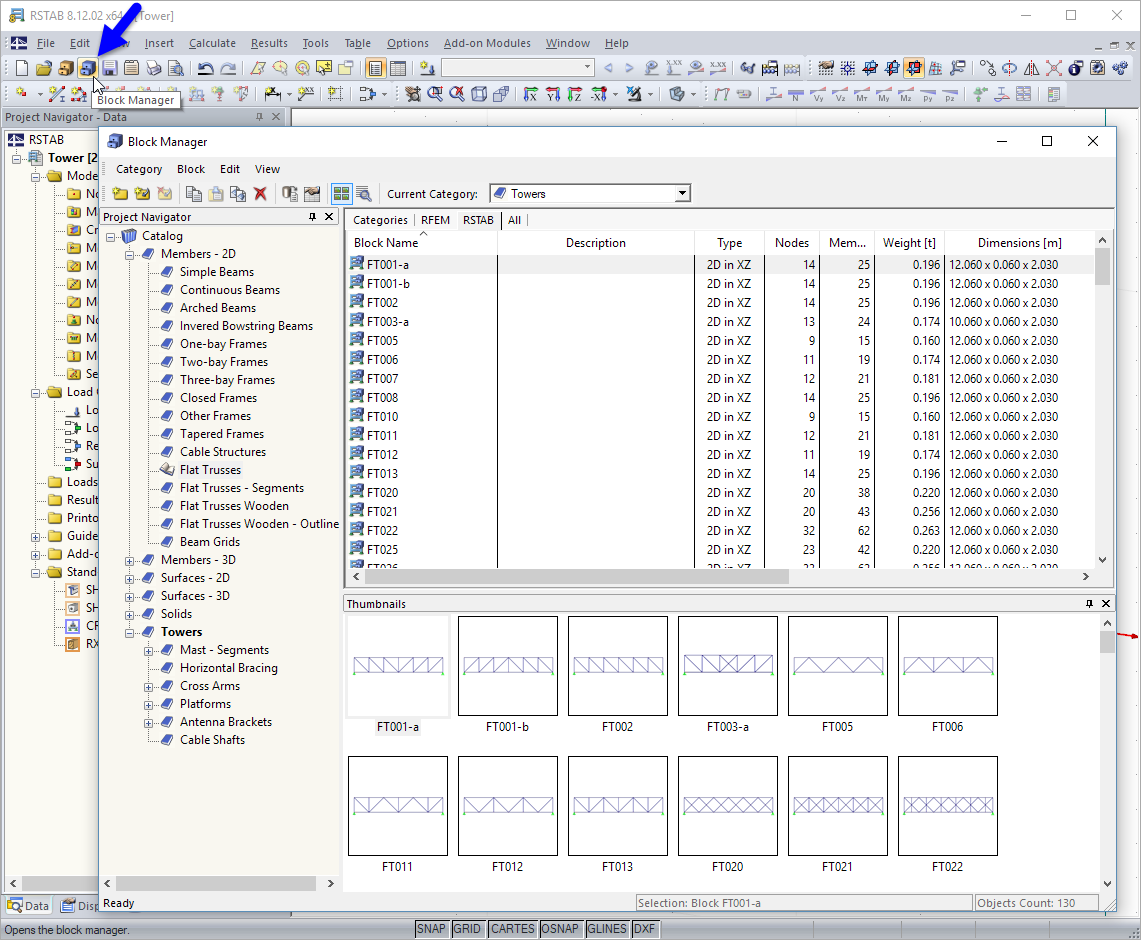Click the delete block icon in Block Manager
Viewport: 1141px width, 940px height.
[261, 193]
